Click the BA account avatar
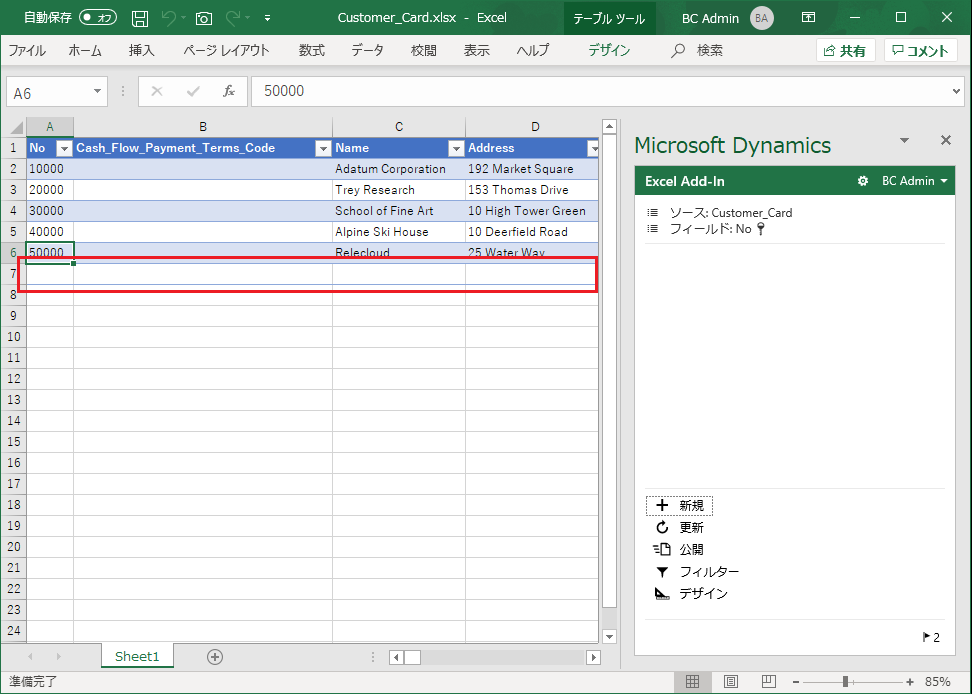 coord(761,18)
